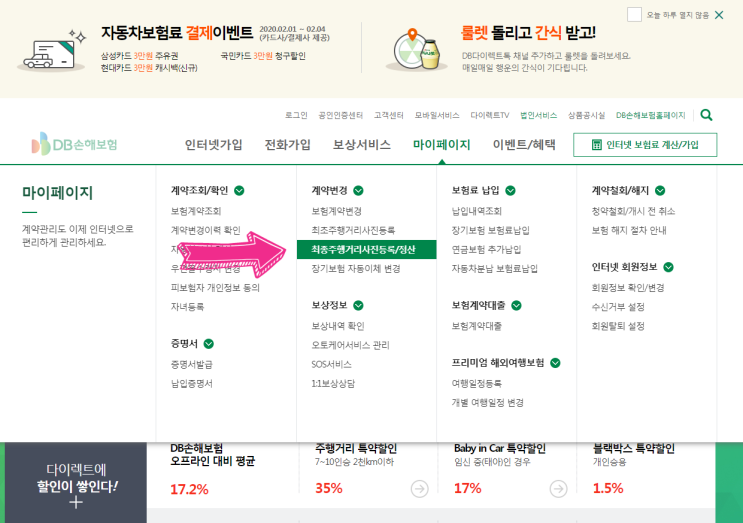This screenshot has height=523, width=743.
Task: Select 장기보험 보험료납입 entry
Action: [490, 230]
